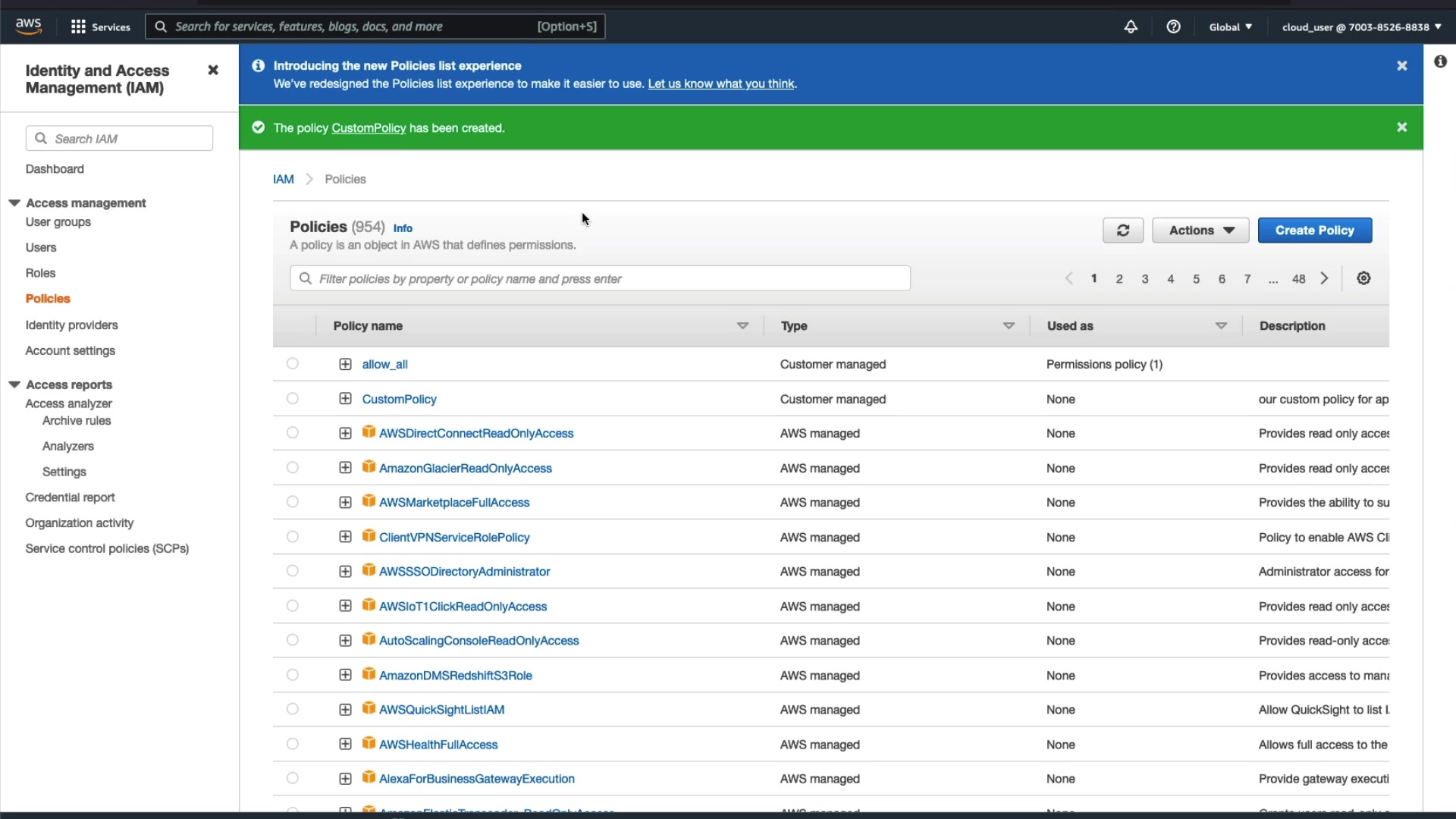This screenshot has width=1456, height=819.
Task: Open the info panel icon at right edge
Action: pyautogui.click(x=1440, y=61)
